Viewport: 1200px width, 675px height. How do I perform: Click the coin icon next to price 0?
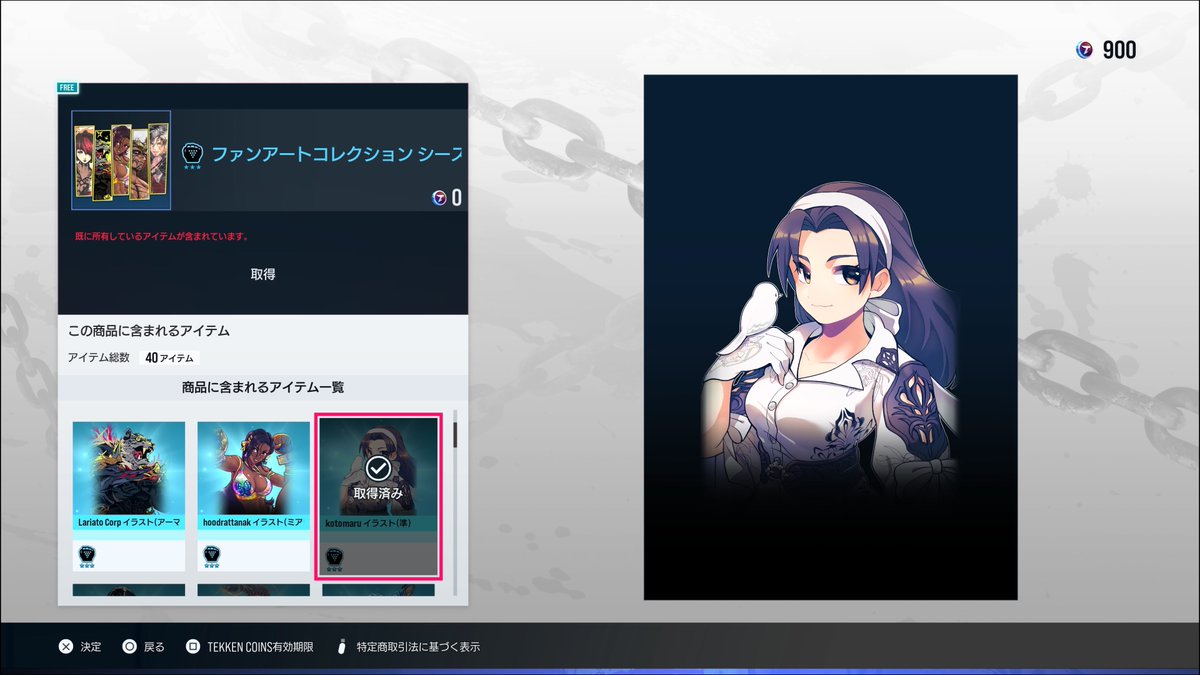click(x=439, y=198)
